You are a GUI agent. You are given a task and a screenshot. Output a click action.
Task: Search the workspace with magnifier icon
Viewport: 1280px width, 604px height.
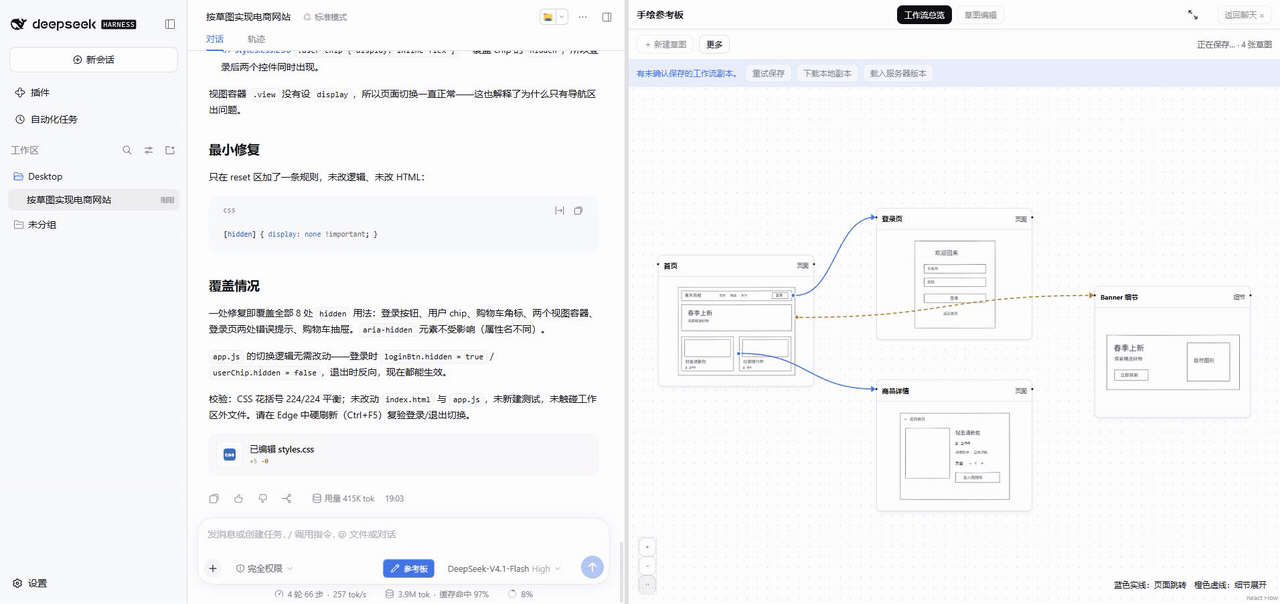pyautogui.click(x=127, y=150)
